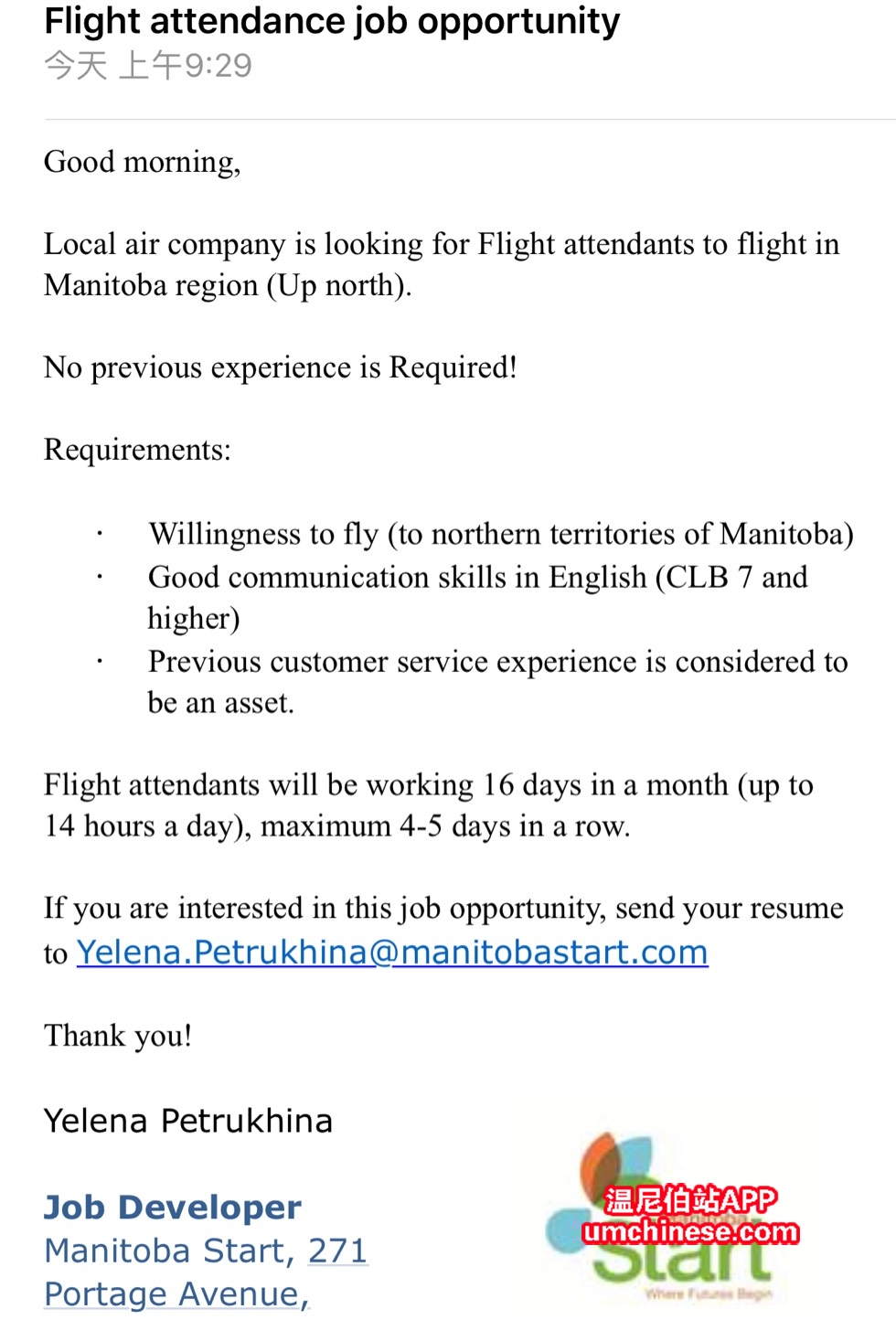
Task: Click the umchinese.com watermark text
Action: point(690,1232)
